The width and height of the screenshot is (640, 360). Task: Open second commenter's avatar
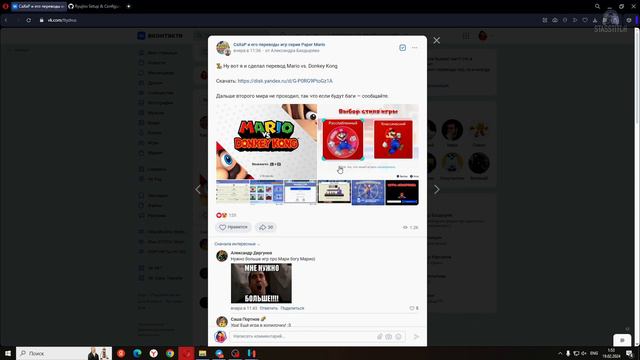point(222,322)
